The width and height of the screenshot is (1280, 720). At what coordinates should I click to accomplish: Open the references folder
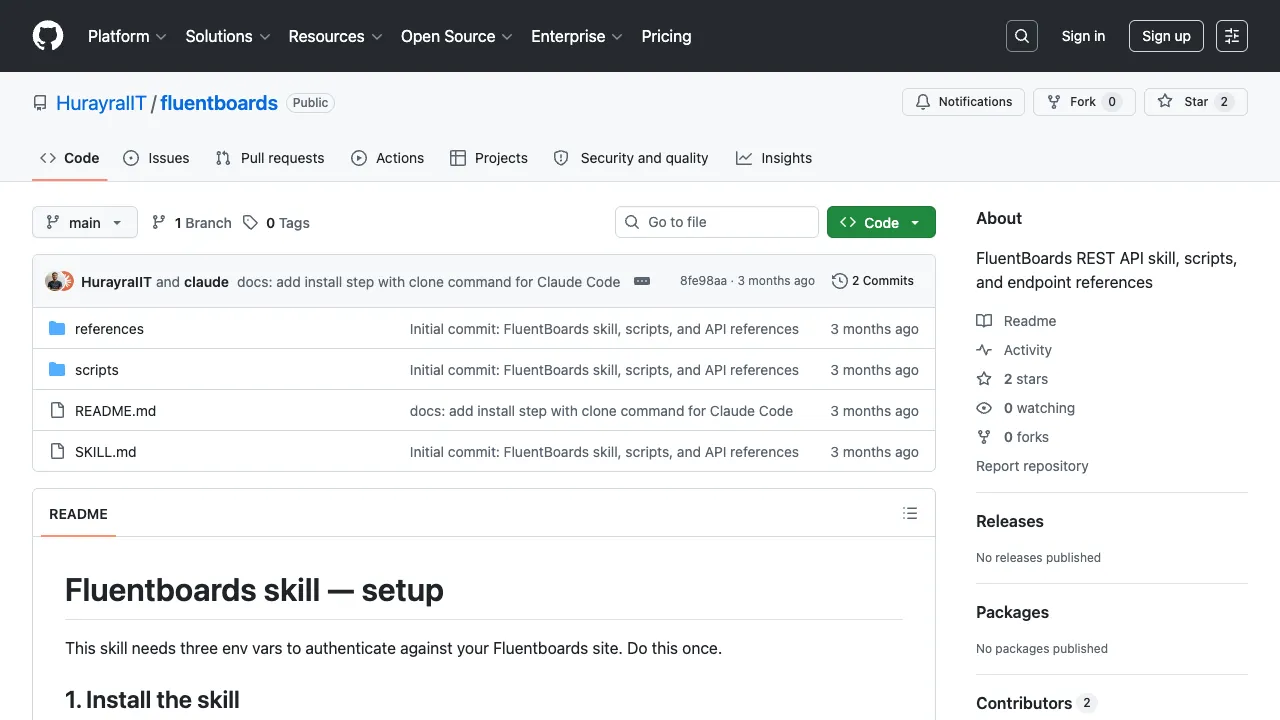point(109,329)
